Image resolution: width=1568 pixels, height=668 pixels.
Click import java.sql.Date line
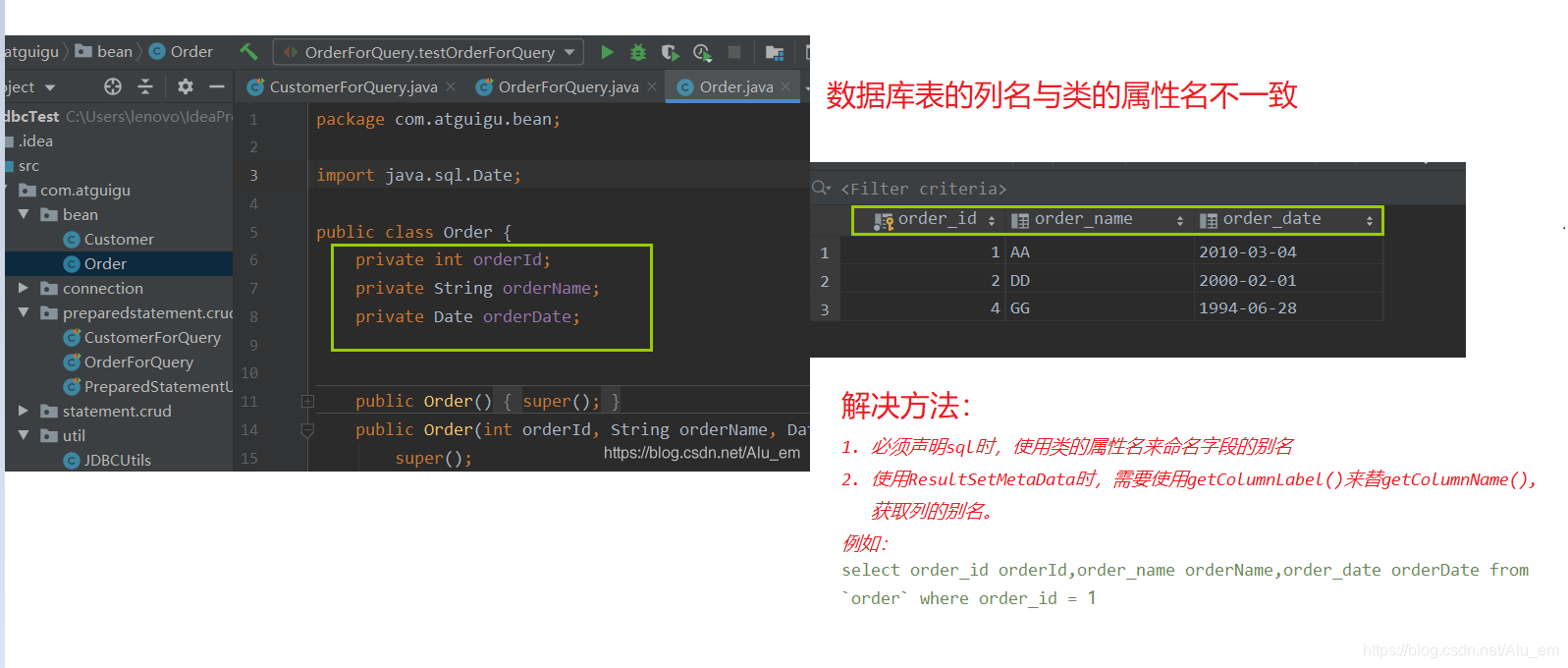pos(419,176)
